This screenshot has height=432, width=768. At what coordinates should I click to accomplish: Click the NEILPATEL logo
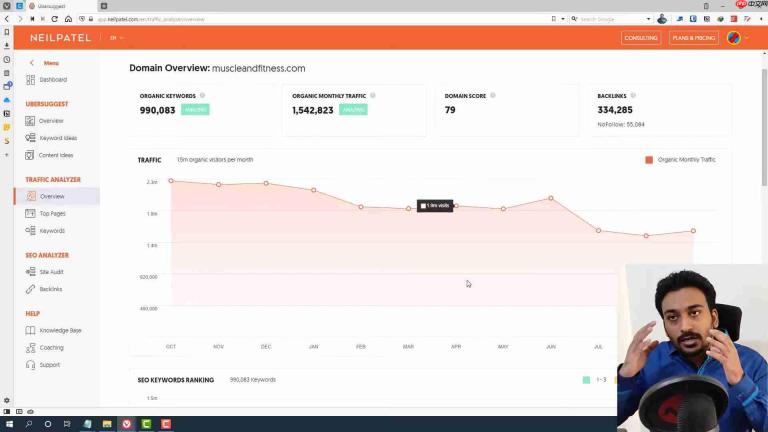tap(60, 38)
